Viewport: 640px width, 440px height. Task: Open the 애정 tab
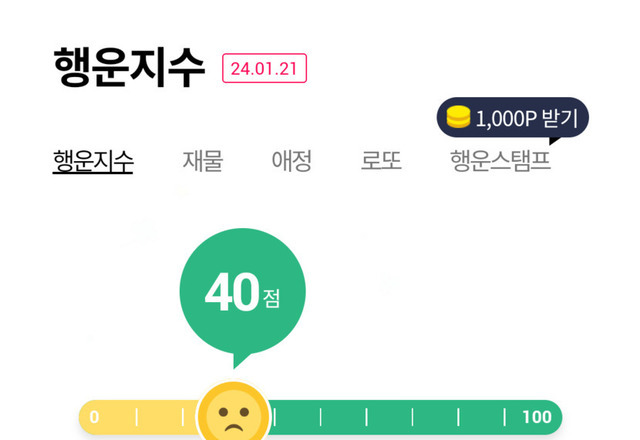292,161
